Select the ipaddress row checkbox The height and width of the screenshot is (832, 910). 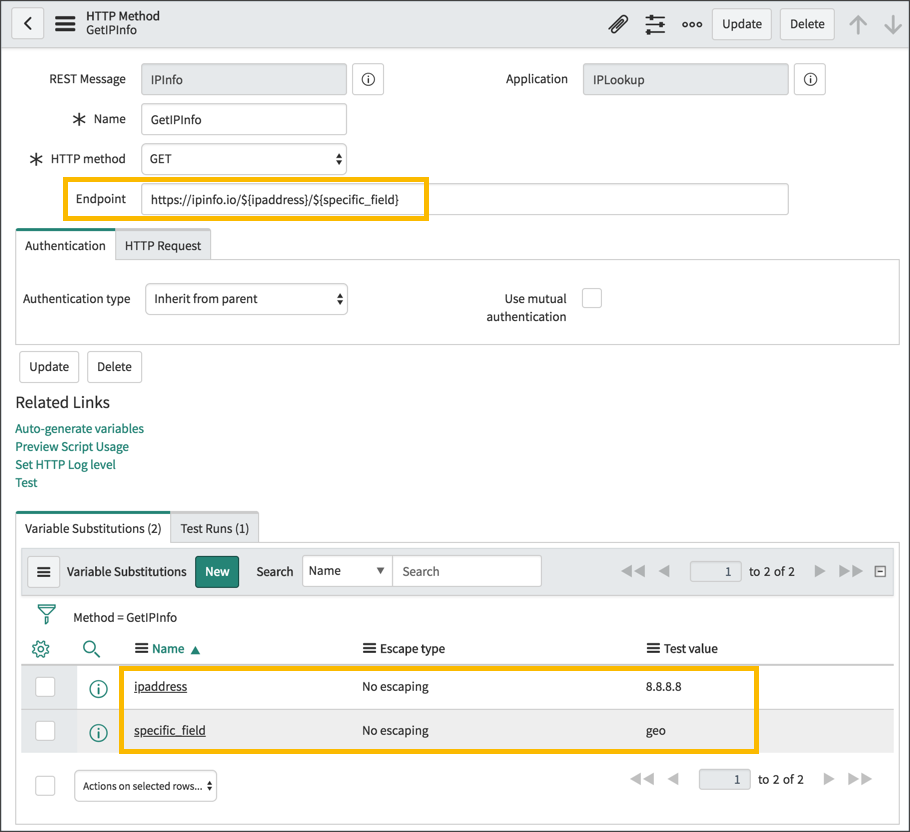point(45,687)
